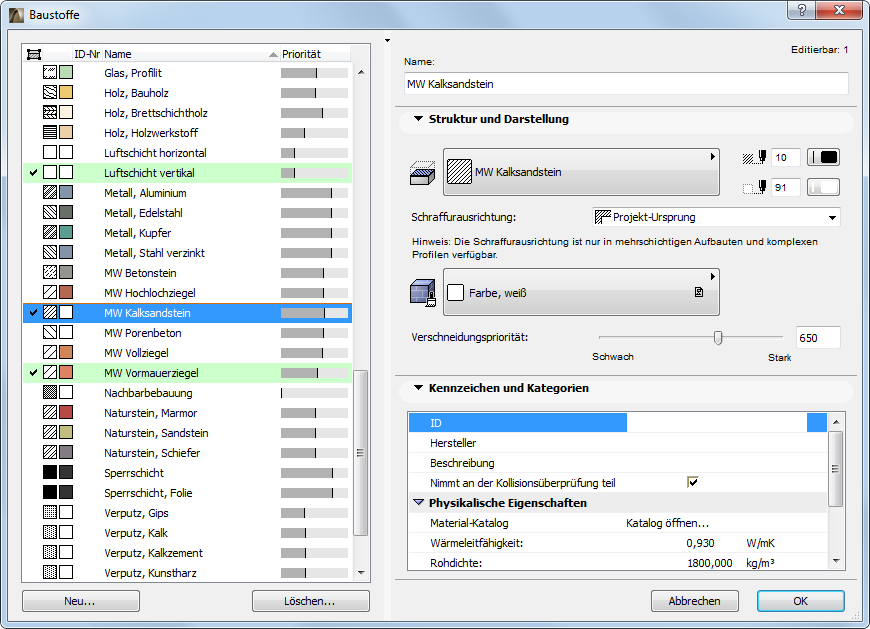
Task: Click the materials list scroll up arrow
Action: coord(361,72)
